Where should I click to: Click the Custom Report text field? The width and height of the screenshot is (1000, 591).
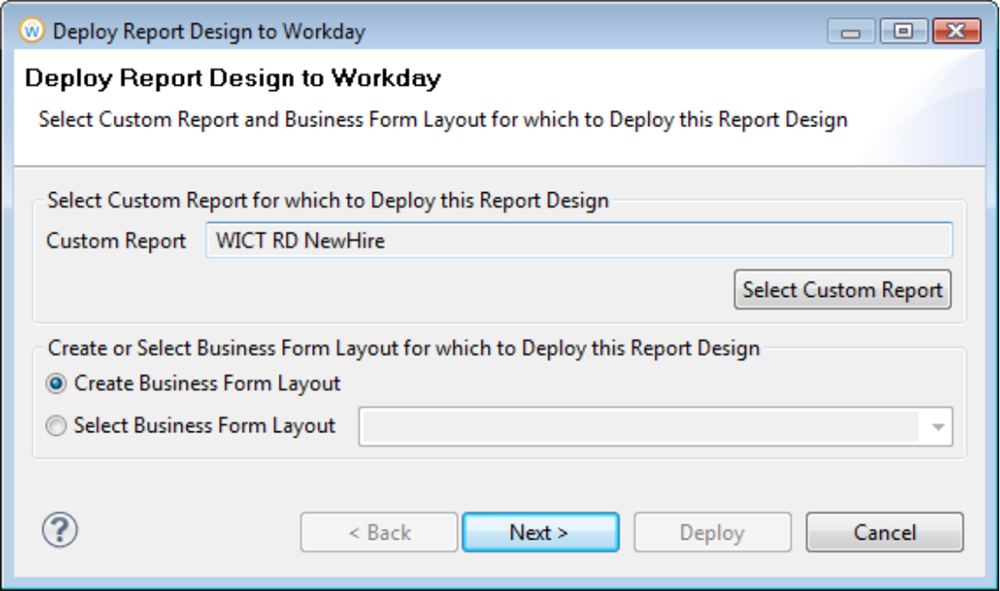(579, 240)
